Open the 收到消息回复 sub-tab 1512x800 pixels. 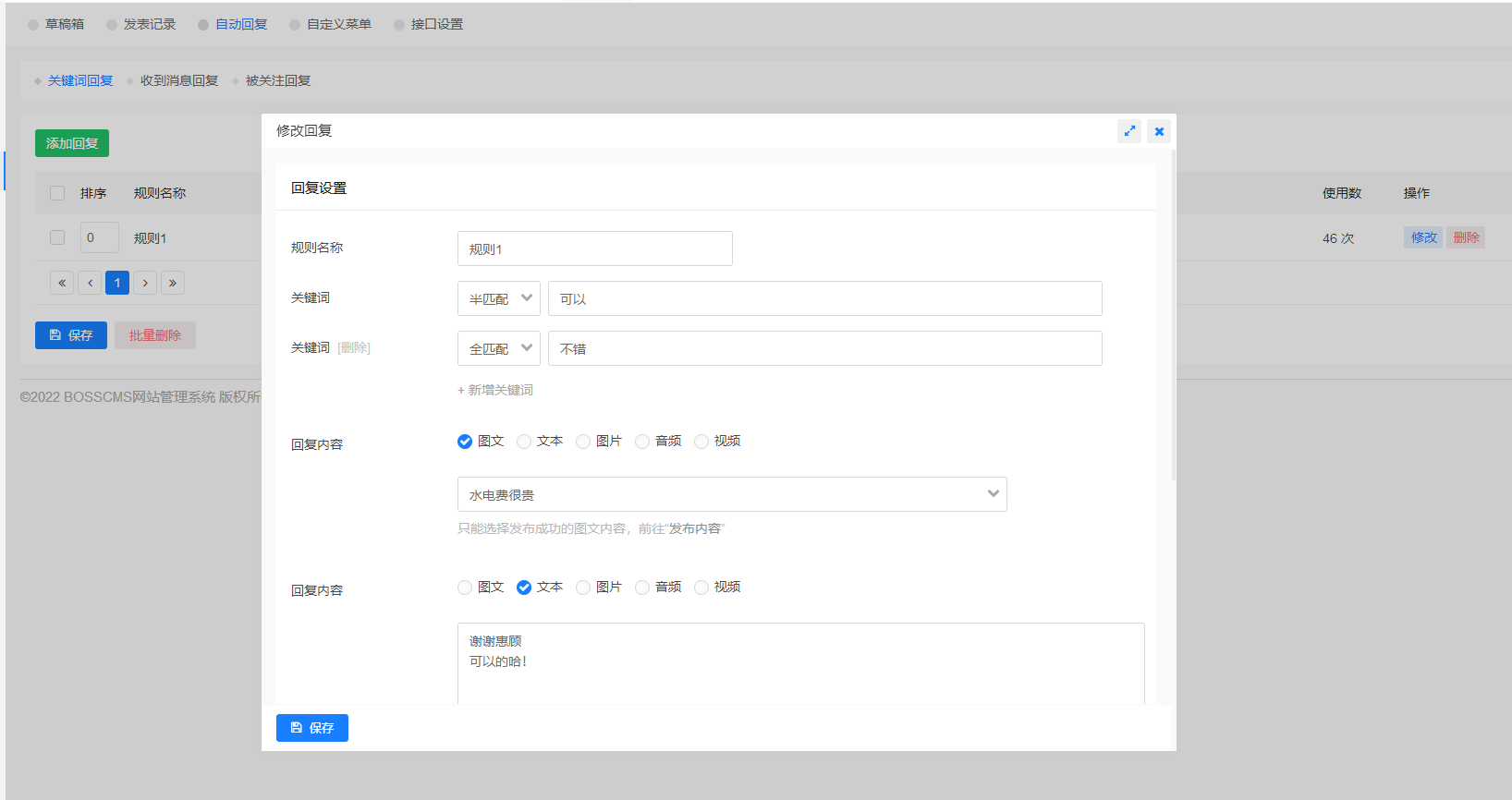(179, 80)
